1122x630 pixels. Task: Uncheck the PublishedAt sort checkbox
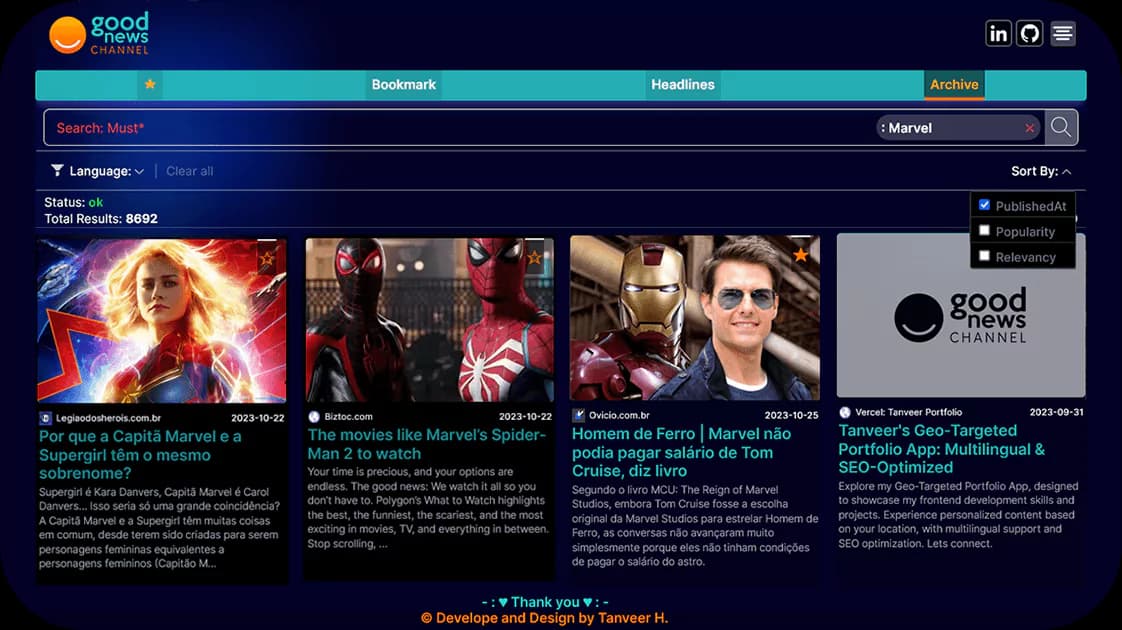[985, 205]
